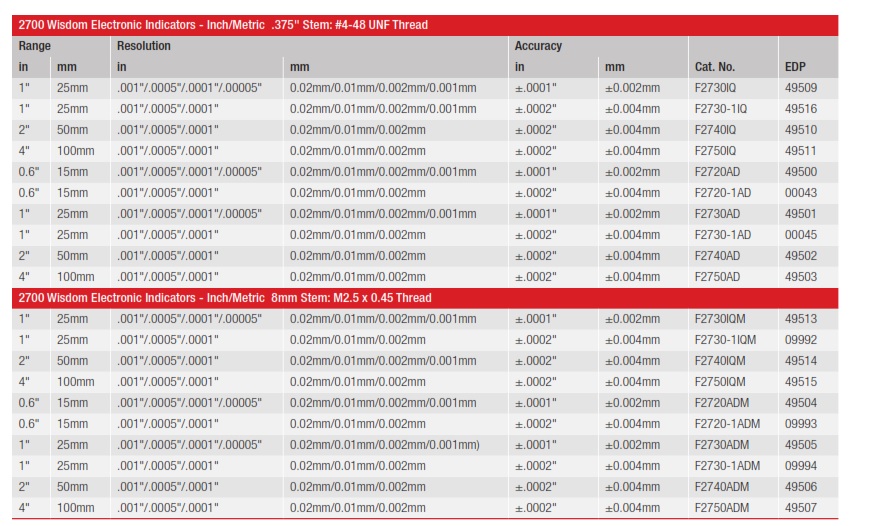The width and height of the screenshot is (881, 526).
Task: Click catalog number F2750IQM
Action: 720,382
